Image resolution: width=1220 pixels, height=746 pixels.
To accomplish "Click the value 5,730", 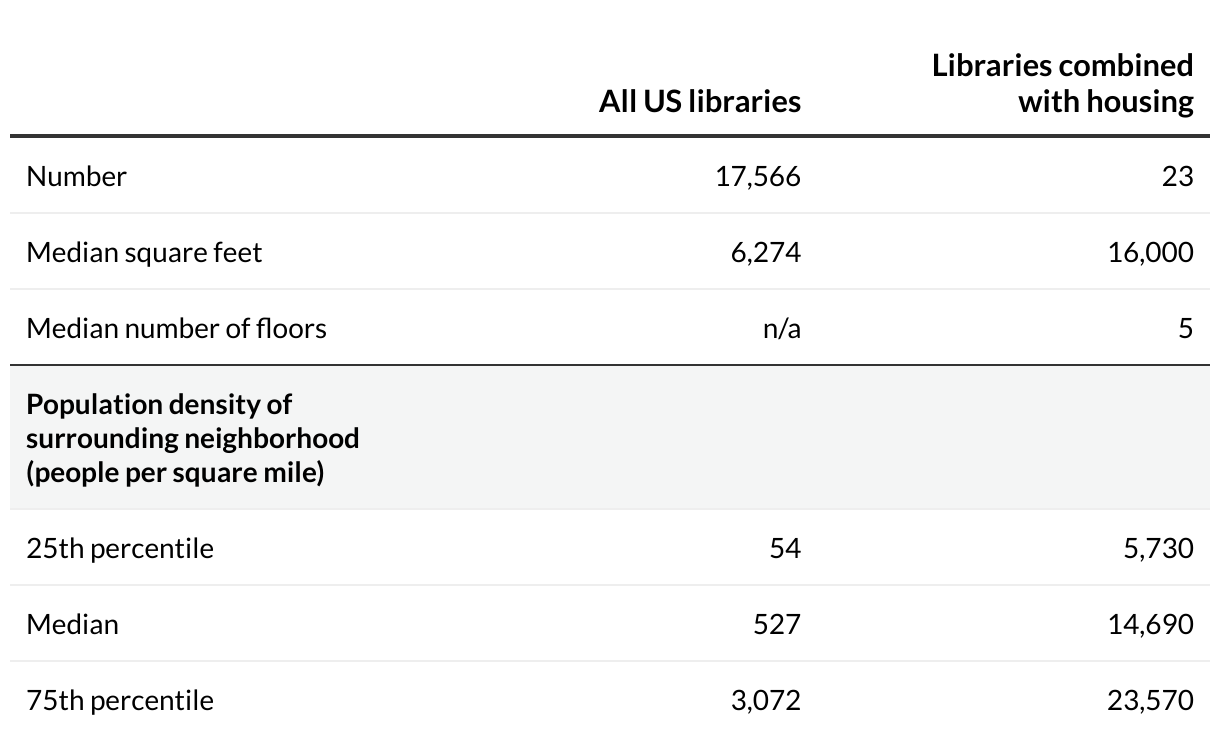I will tap(1157, 548).
